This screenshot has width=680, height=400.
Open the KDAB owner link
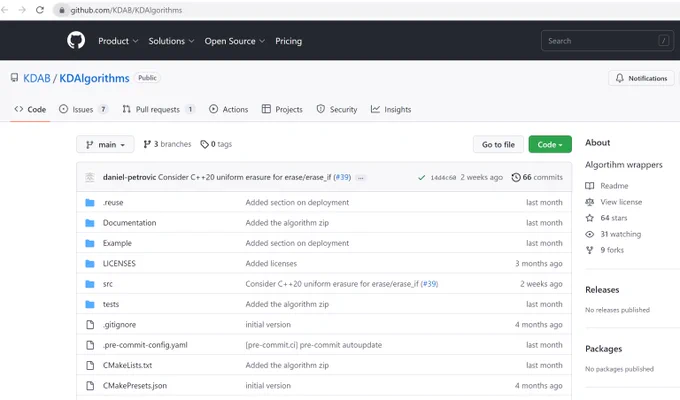[x=36, y=78]
